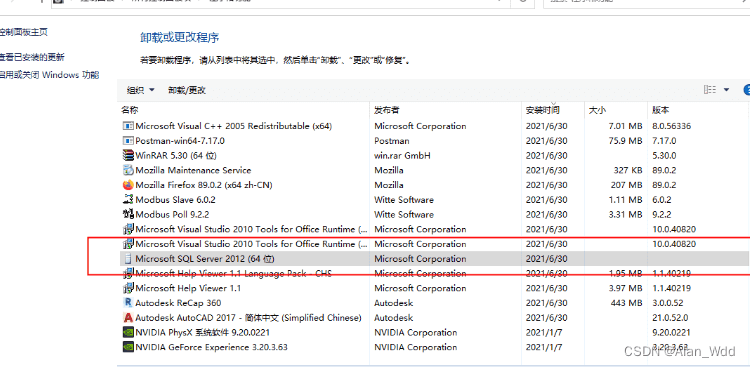This screenshot has height=367, width=750.
Task: Click the Postman-win64-7.17.0 icon
Action: click(128, 141)
